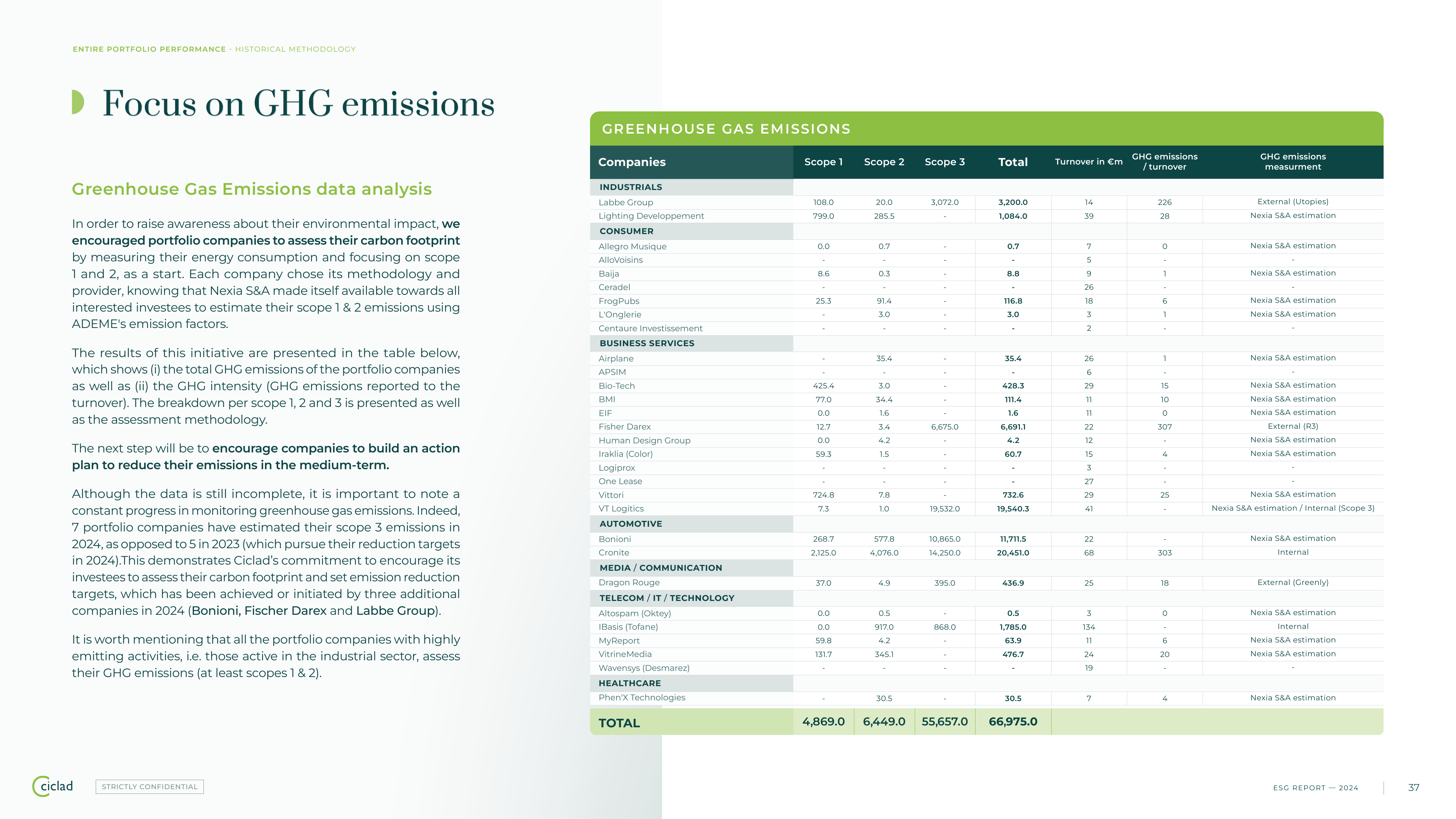Click 'External (Greenly)' in Dragon Rouge row

1293,583
